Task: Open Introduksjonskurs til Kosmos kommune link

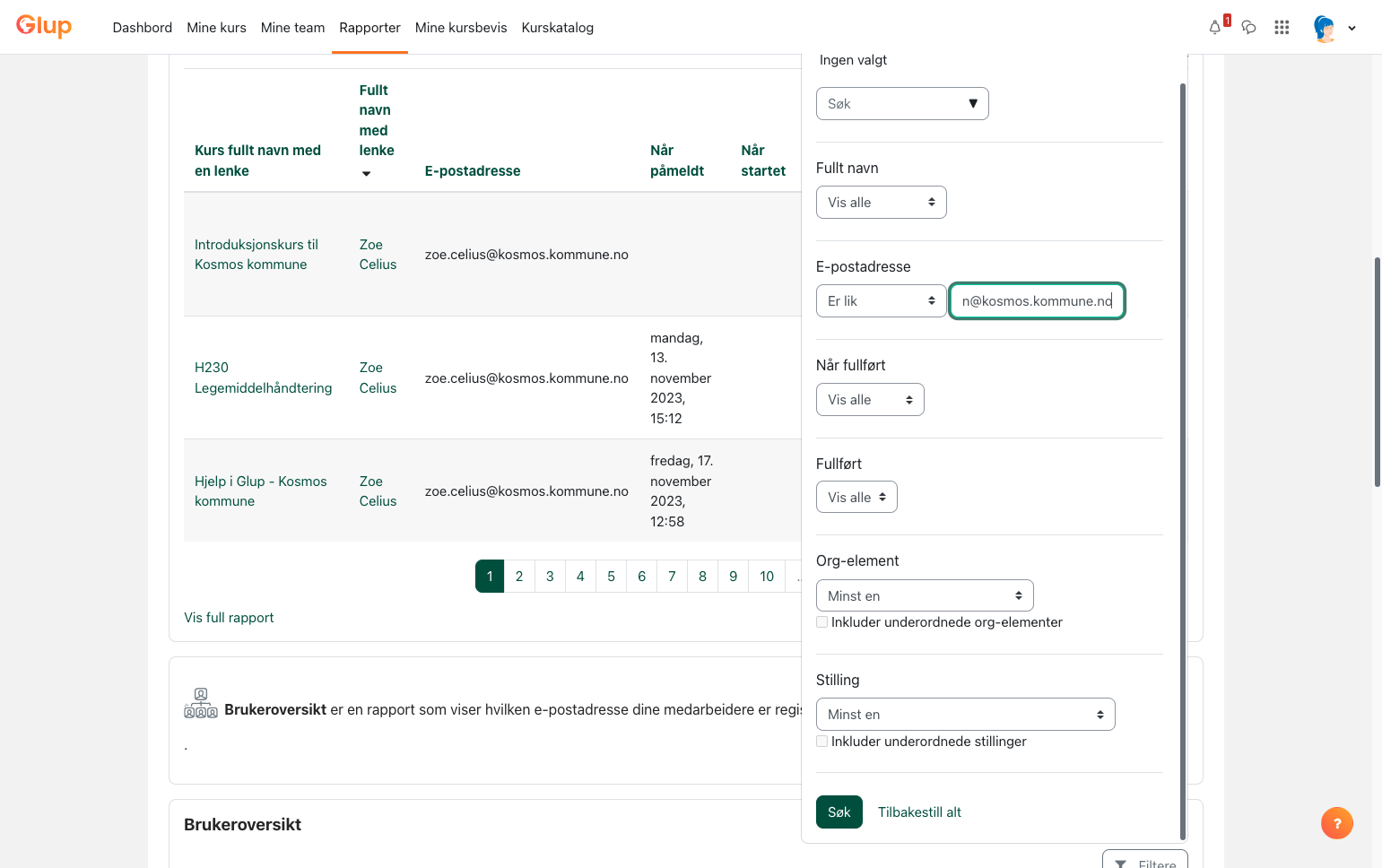Action: 256,254
